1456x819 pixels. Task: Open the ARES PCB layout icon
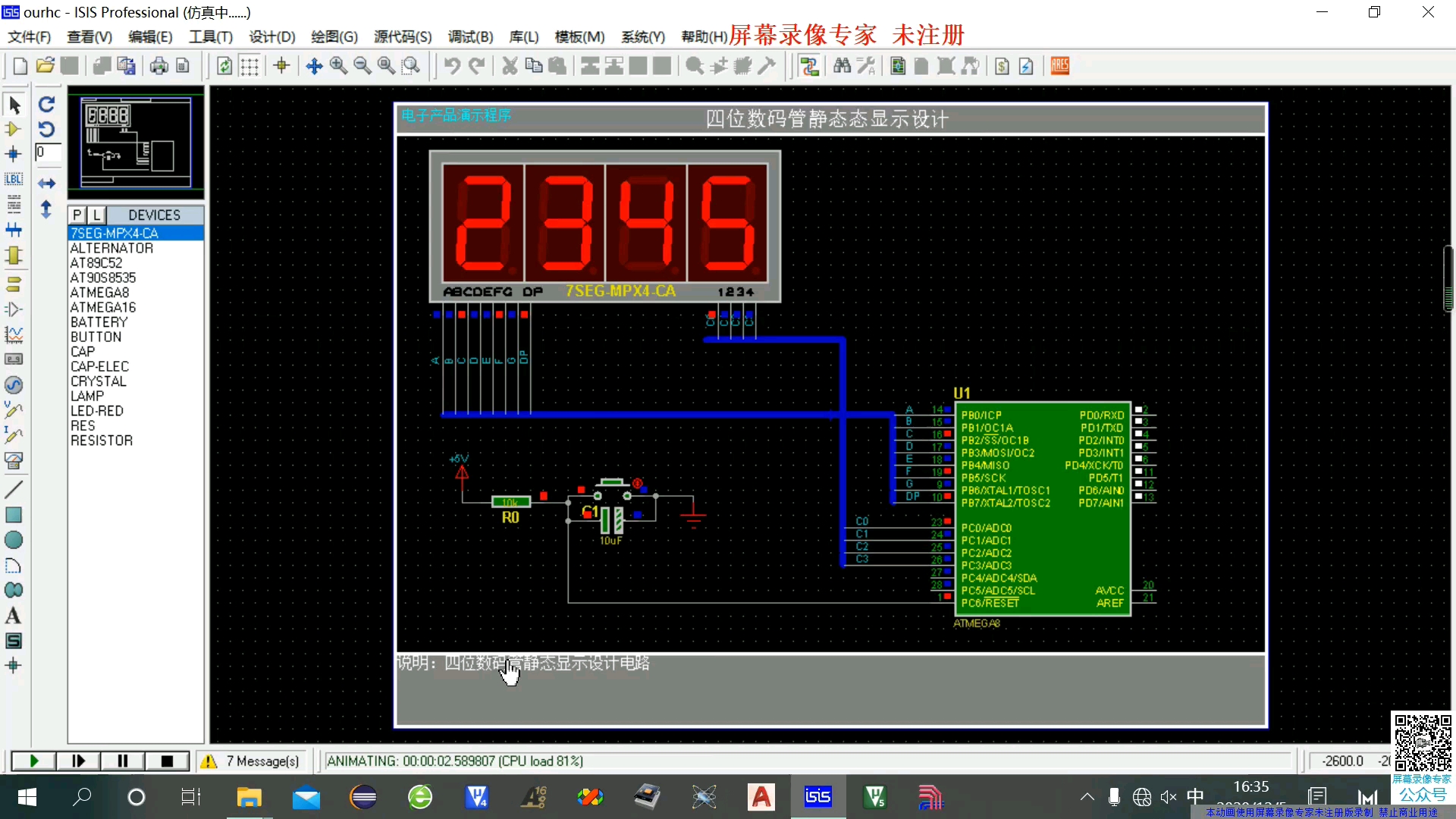click(1059, 66)
